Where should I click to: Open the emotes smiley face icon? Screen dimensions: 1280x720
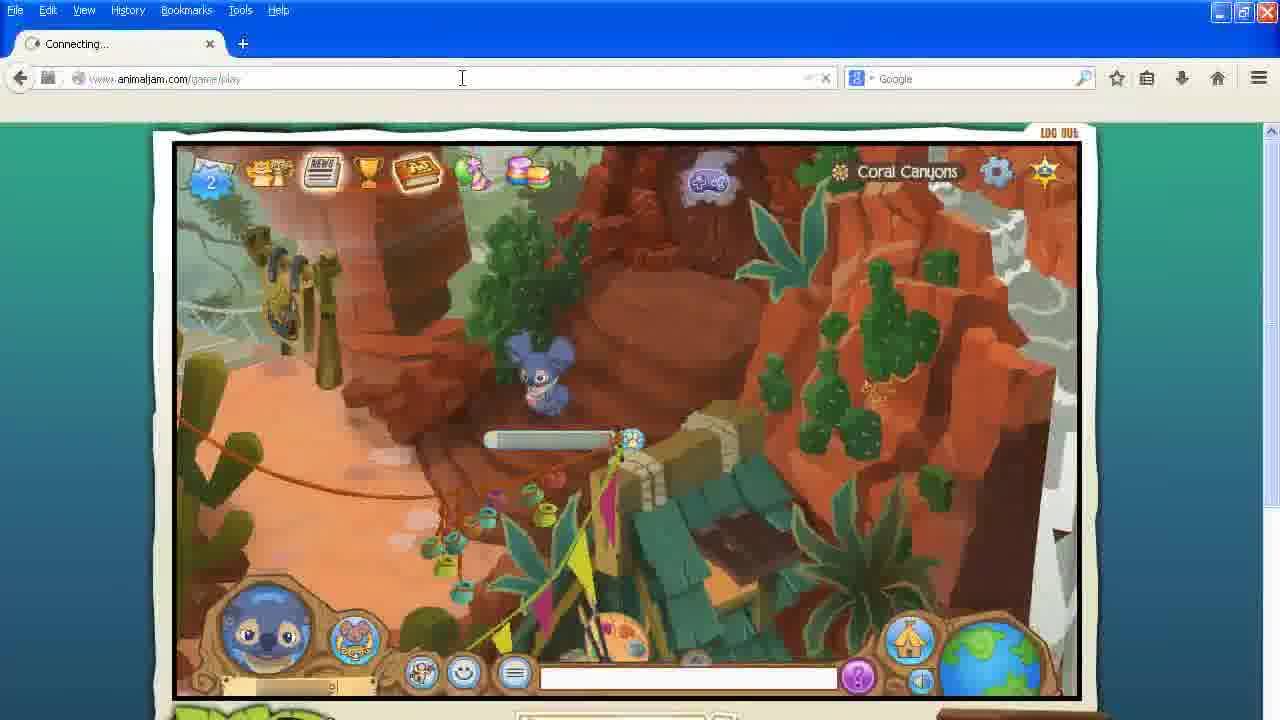[x=464, y=673]
